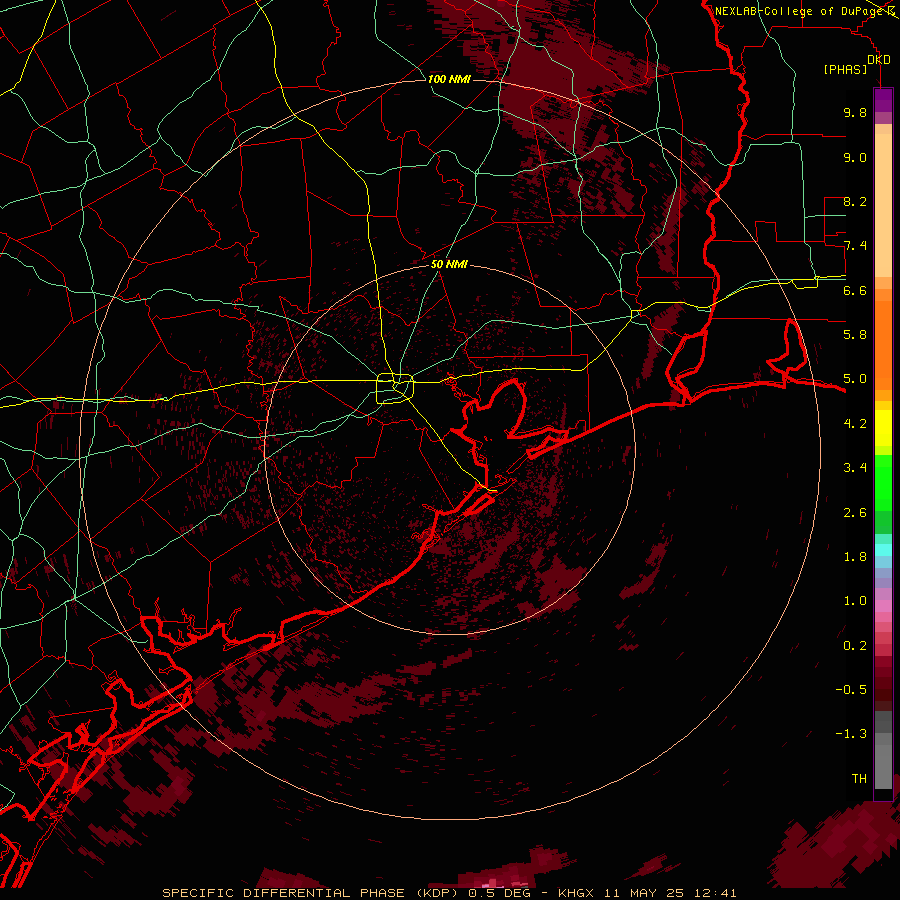
Task: Click the 9.0 value on the scale
Action: tap(855, 157)
